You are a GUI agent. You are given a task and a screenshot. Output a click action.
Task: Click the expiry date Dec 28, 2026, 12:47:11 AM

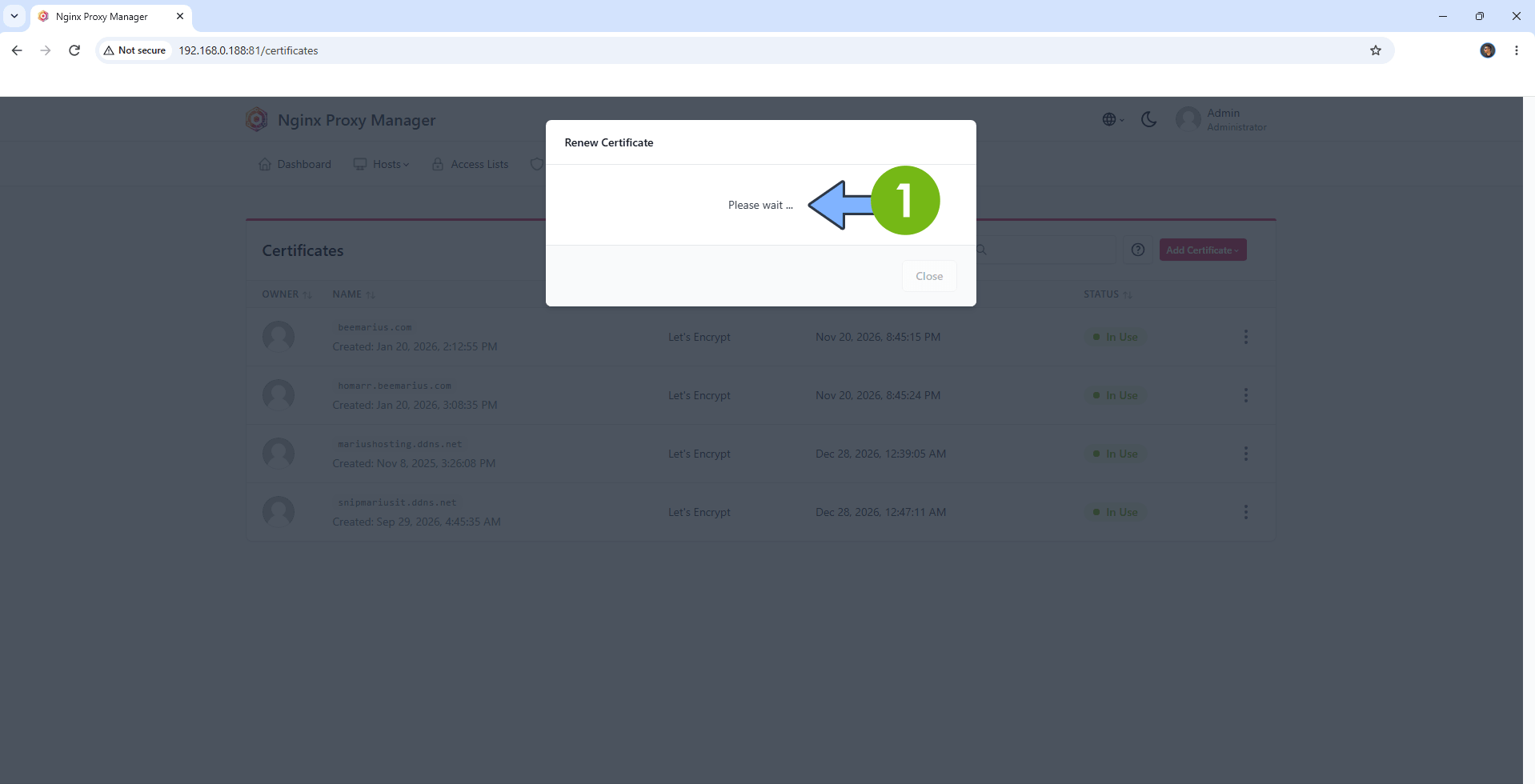880,512
